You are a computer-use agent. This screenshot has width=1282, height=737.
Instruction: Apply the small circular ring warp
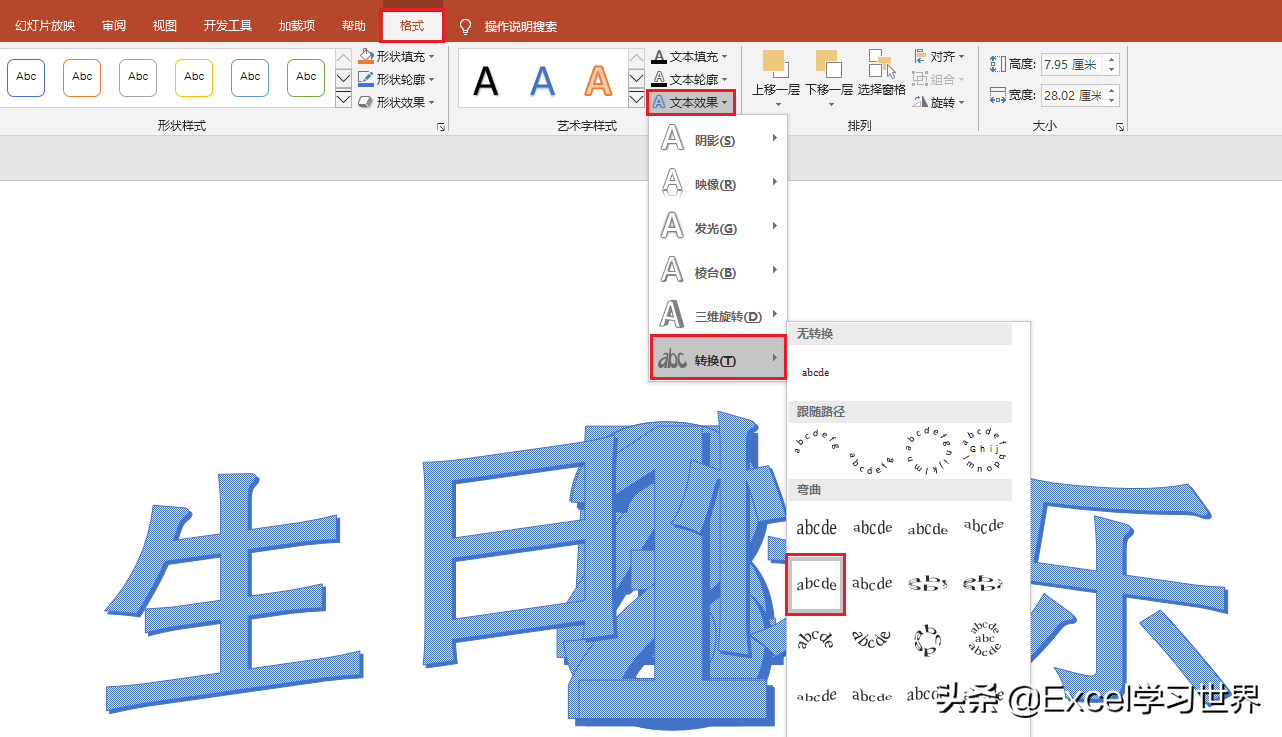(x=927, y=639)
